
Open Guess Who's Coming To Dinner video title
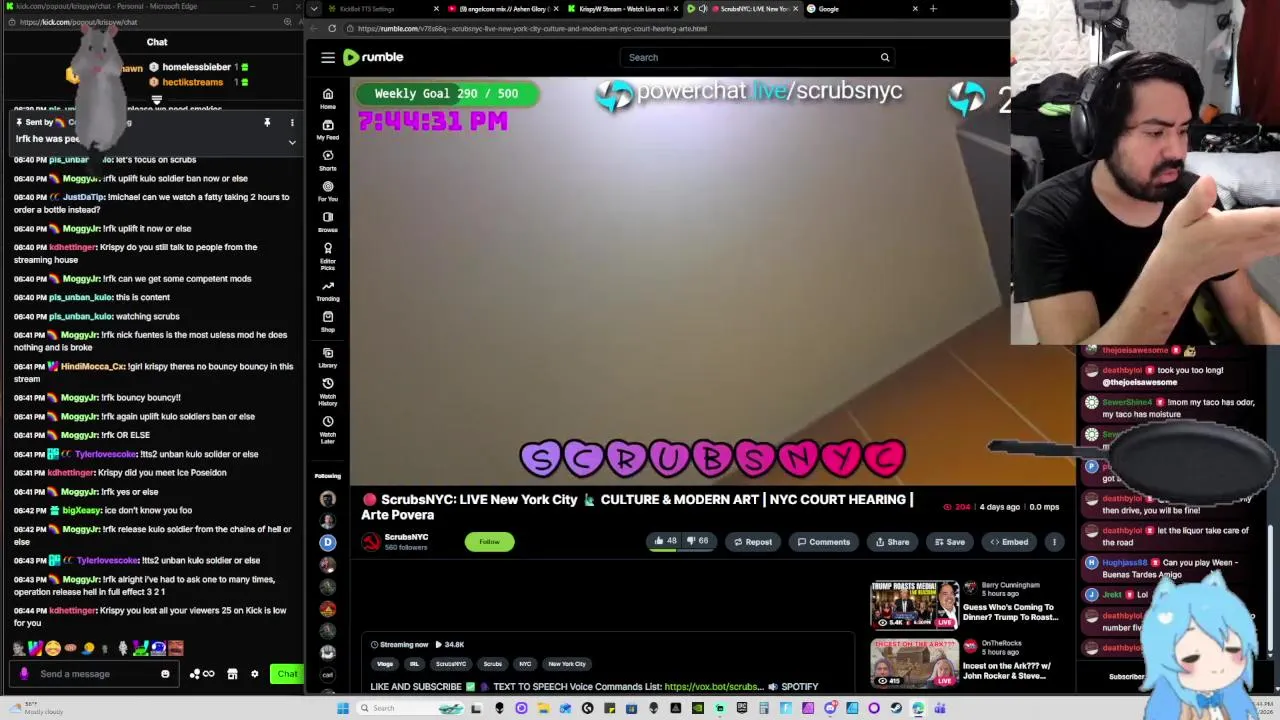pos(1012,612)
